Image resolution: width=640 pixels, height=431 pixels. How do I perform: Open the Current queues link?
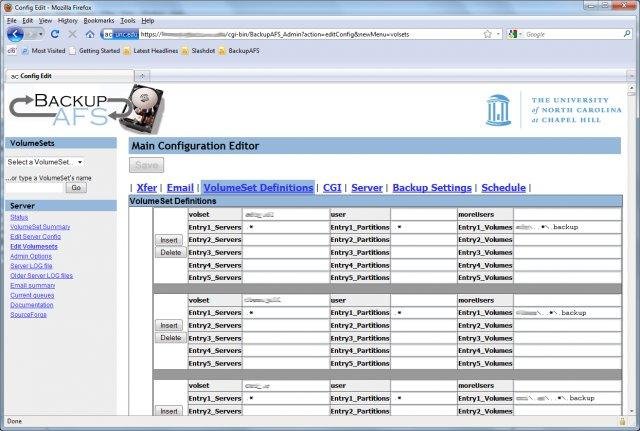[32, 295]
